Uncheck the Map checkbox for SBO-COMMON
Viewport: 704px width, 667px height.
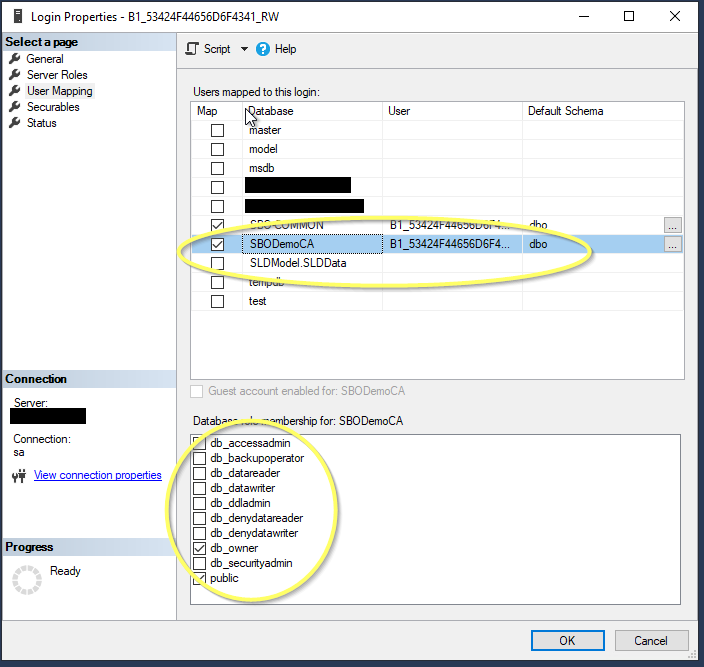(217, 225)
